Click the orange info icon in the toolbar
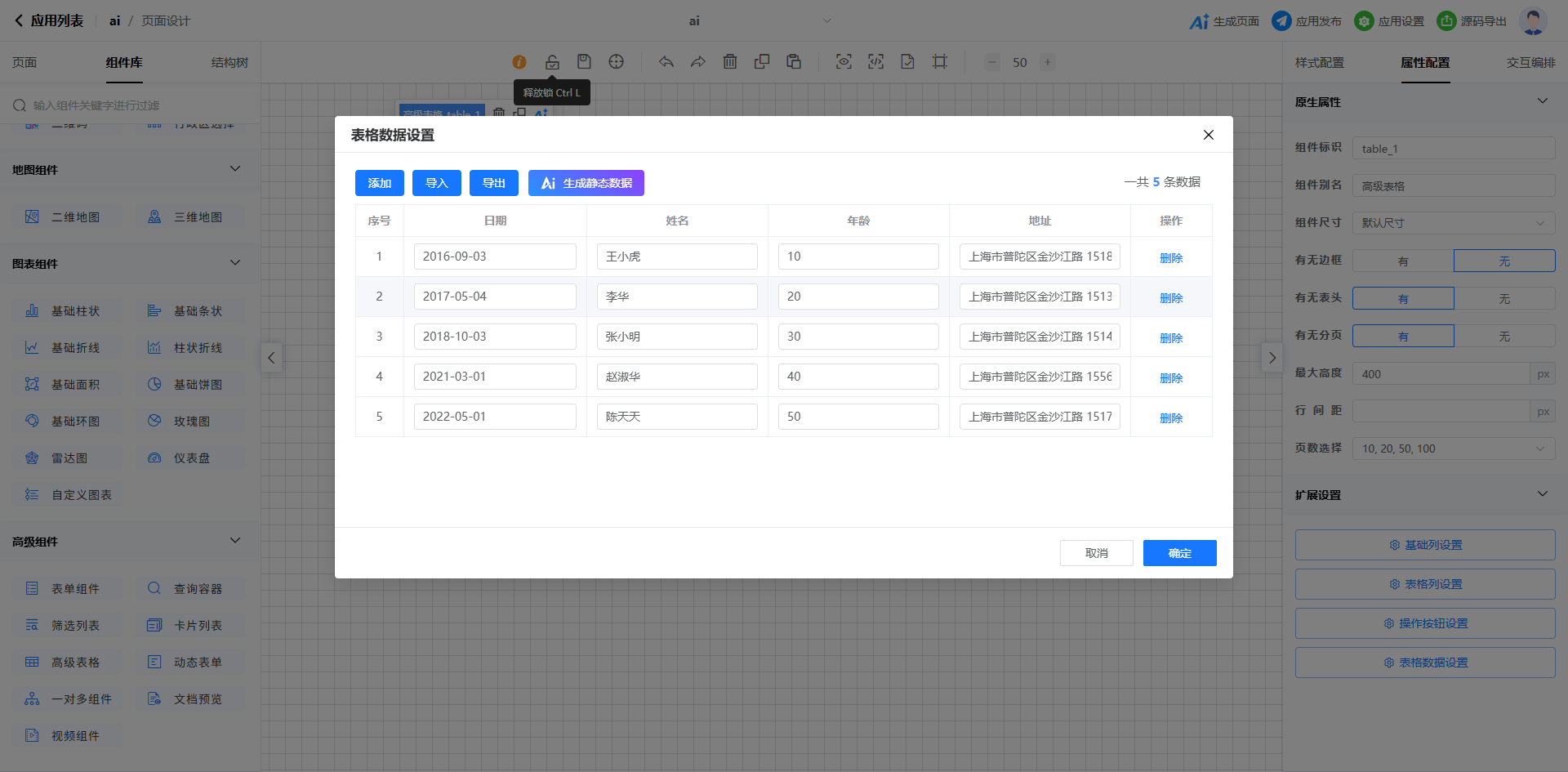1568x772 pixels. coord(519,62)
